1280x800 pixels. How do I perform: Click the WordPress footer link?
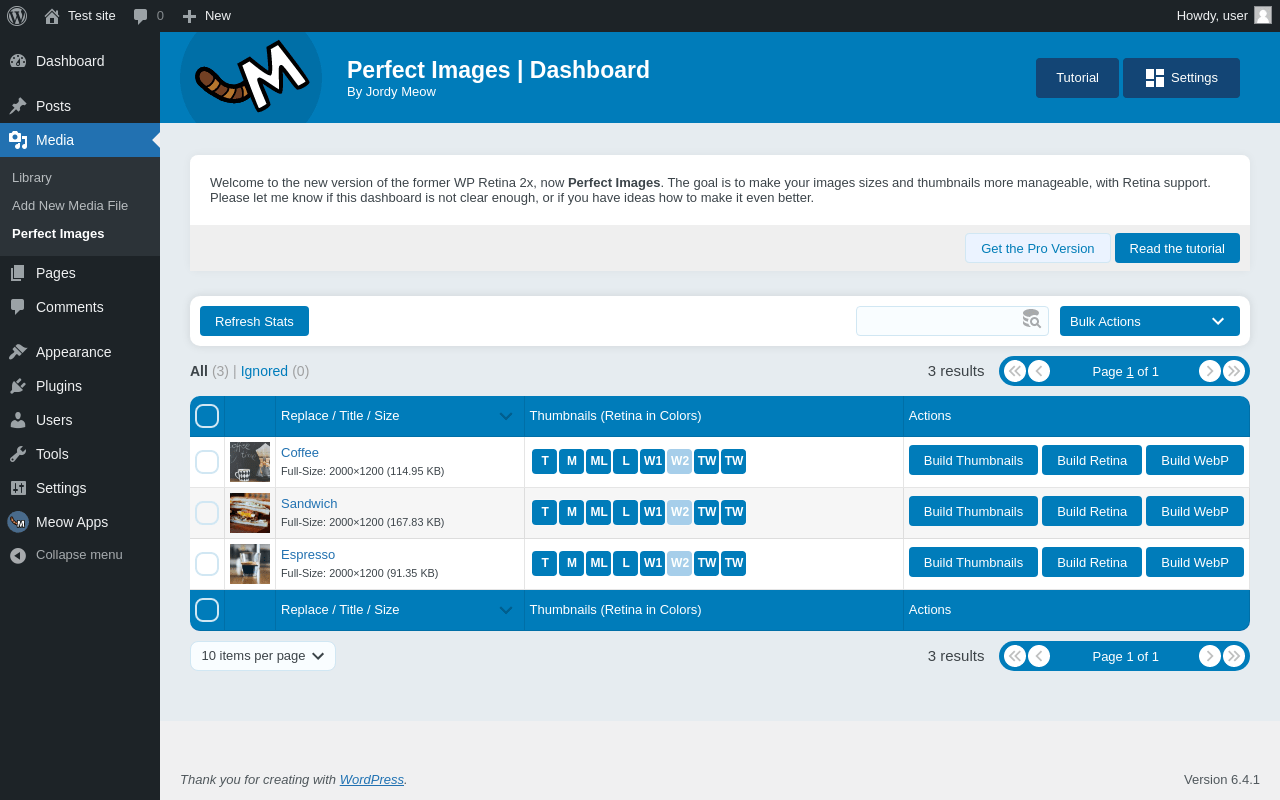pos(372,780)
